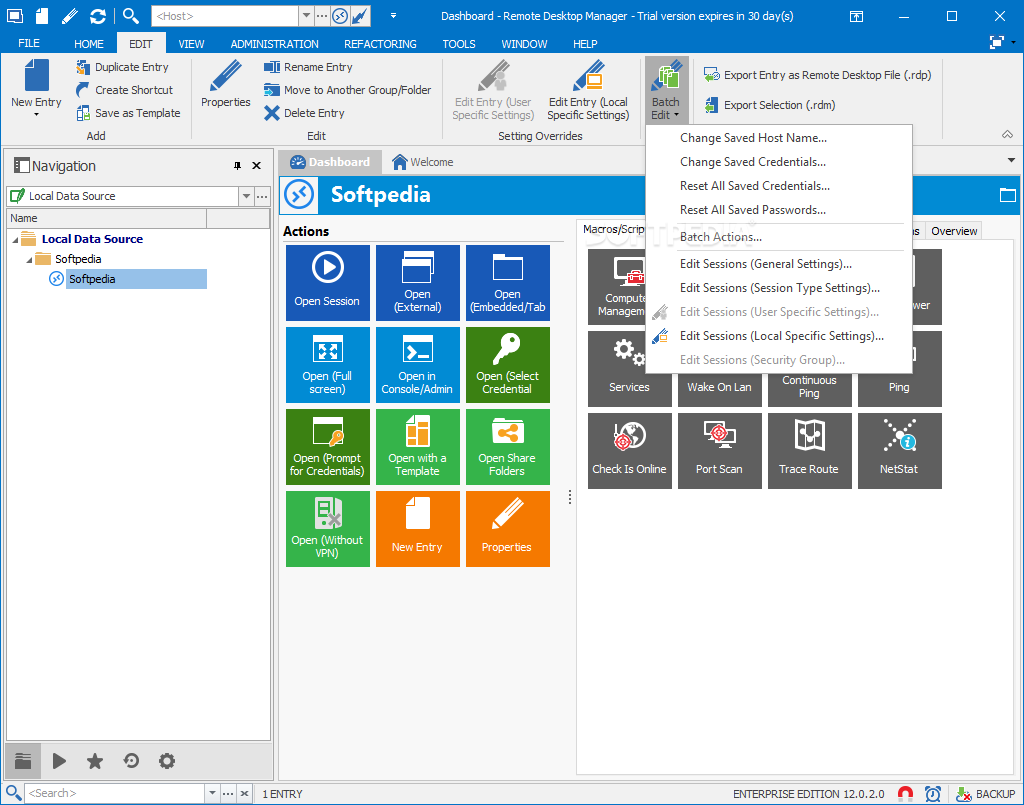Click Create Shortcut in the ribbon
The width and height of the screenshot is (1024, 805).
(x=124, y=90)
